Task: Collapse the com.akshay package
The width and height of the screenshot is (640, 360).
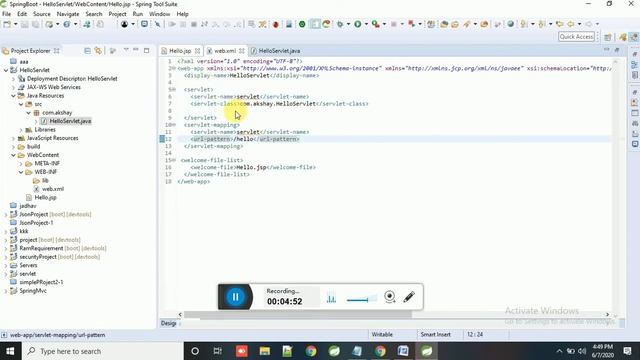Action: tap(29, 113)
